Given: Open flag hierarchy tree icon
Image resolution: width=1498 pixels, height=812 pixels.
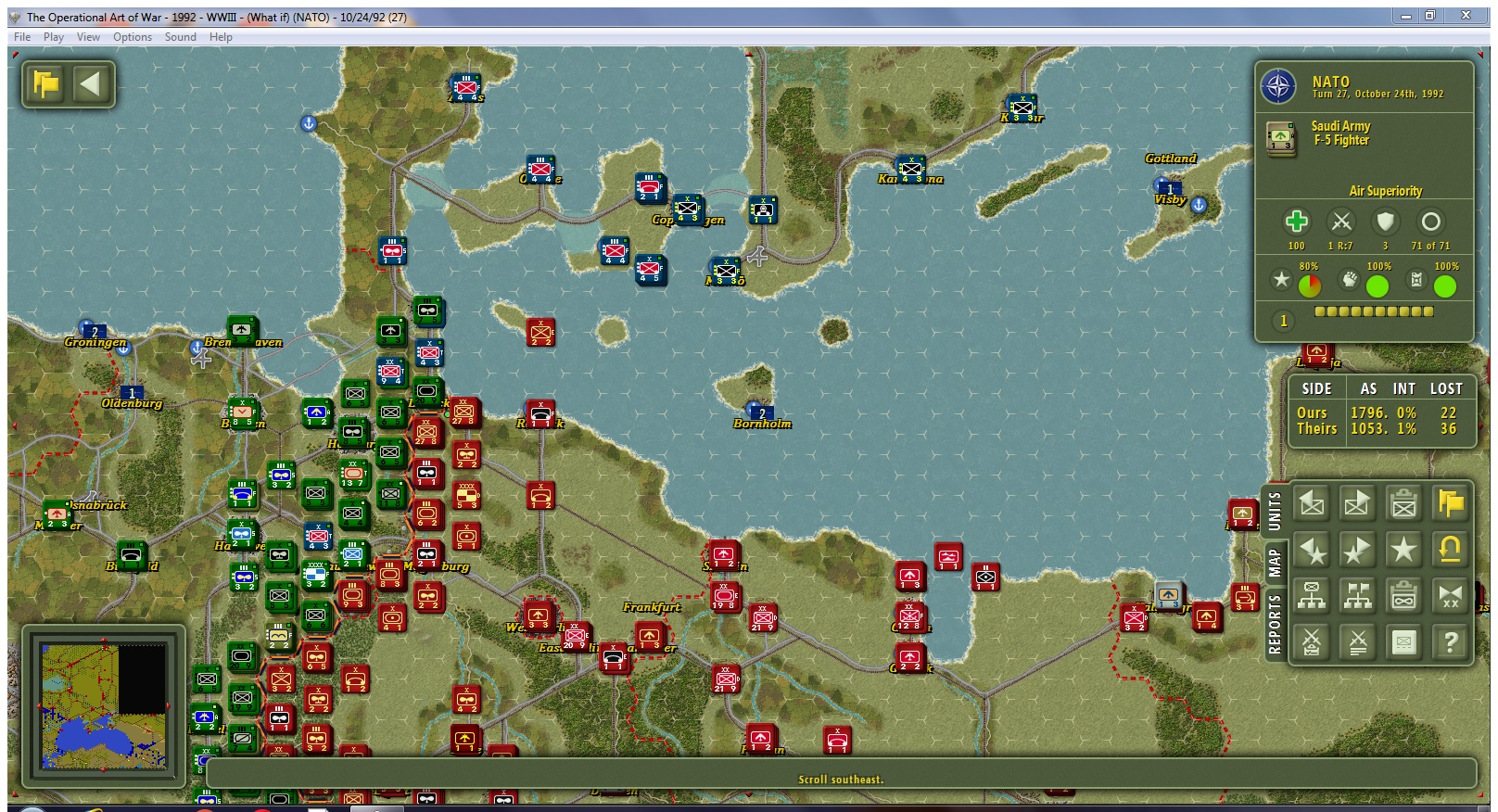Looking at the screenshot, I should 1357,596.
